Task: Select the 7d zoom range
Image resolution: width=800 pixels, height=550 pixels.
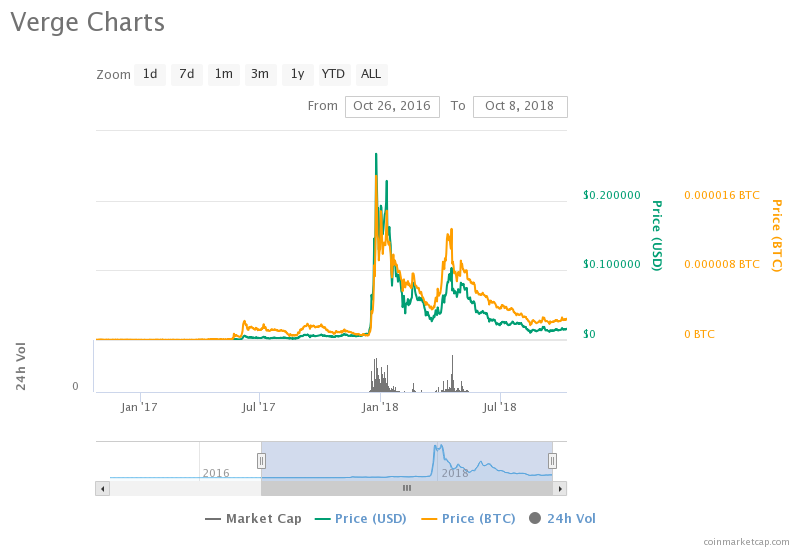Action: pyautogui.click(x=187, y=74)
